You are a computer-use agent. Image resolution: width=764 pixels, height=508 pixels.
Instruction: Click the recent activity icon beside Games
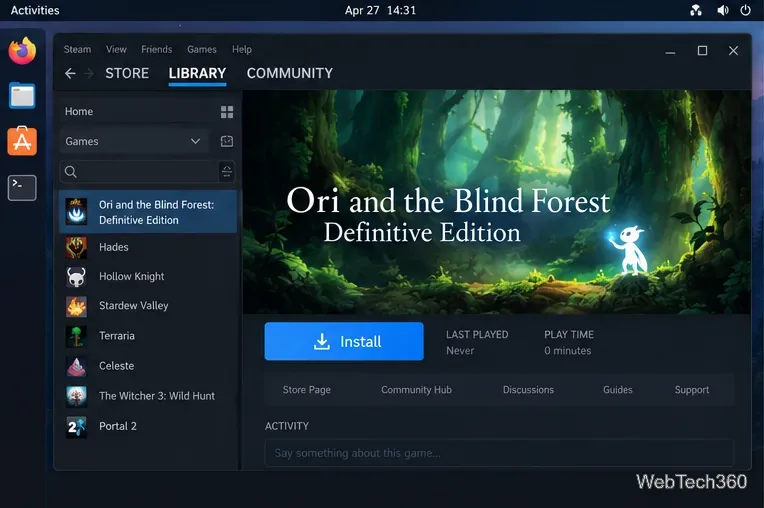pos(227,141)
